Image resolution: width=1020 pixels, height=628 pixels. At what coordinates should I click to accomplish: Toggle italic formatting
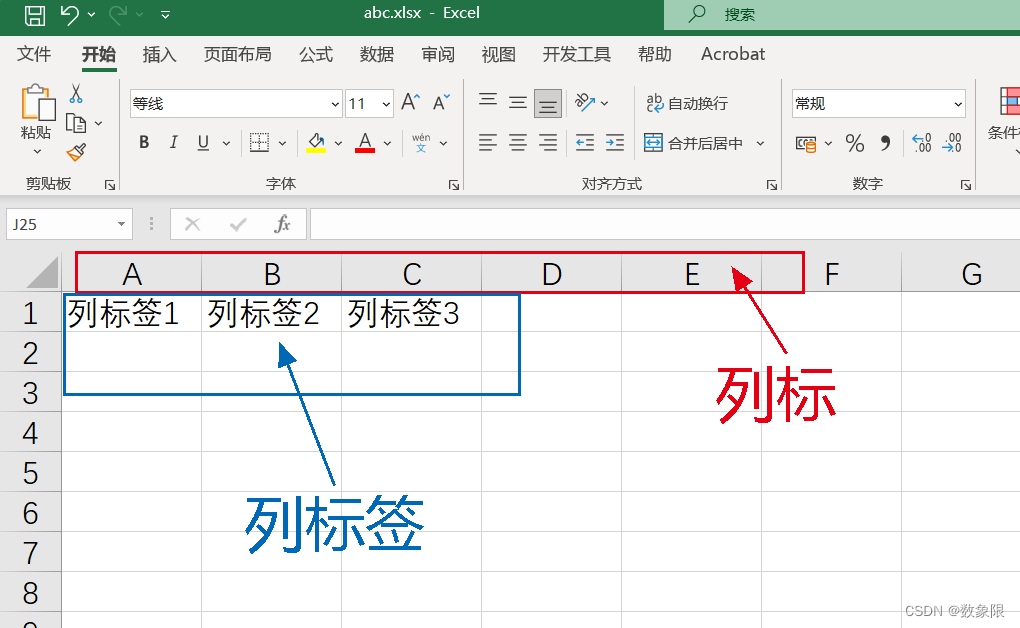173,142
